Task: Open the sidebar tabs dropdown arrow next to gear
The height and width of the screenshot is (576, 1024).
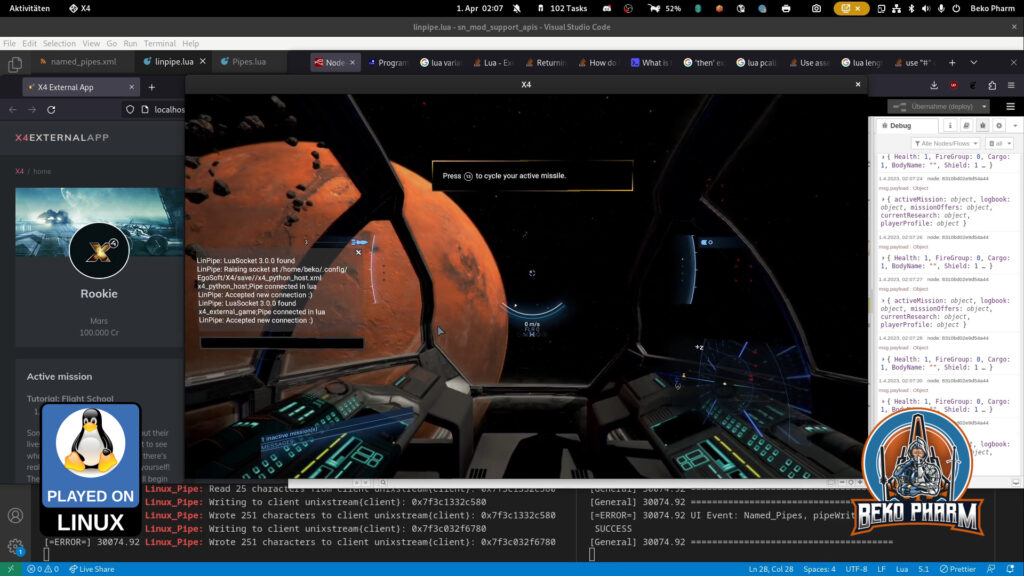Action: coord(1015,125)
